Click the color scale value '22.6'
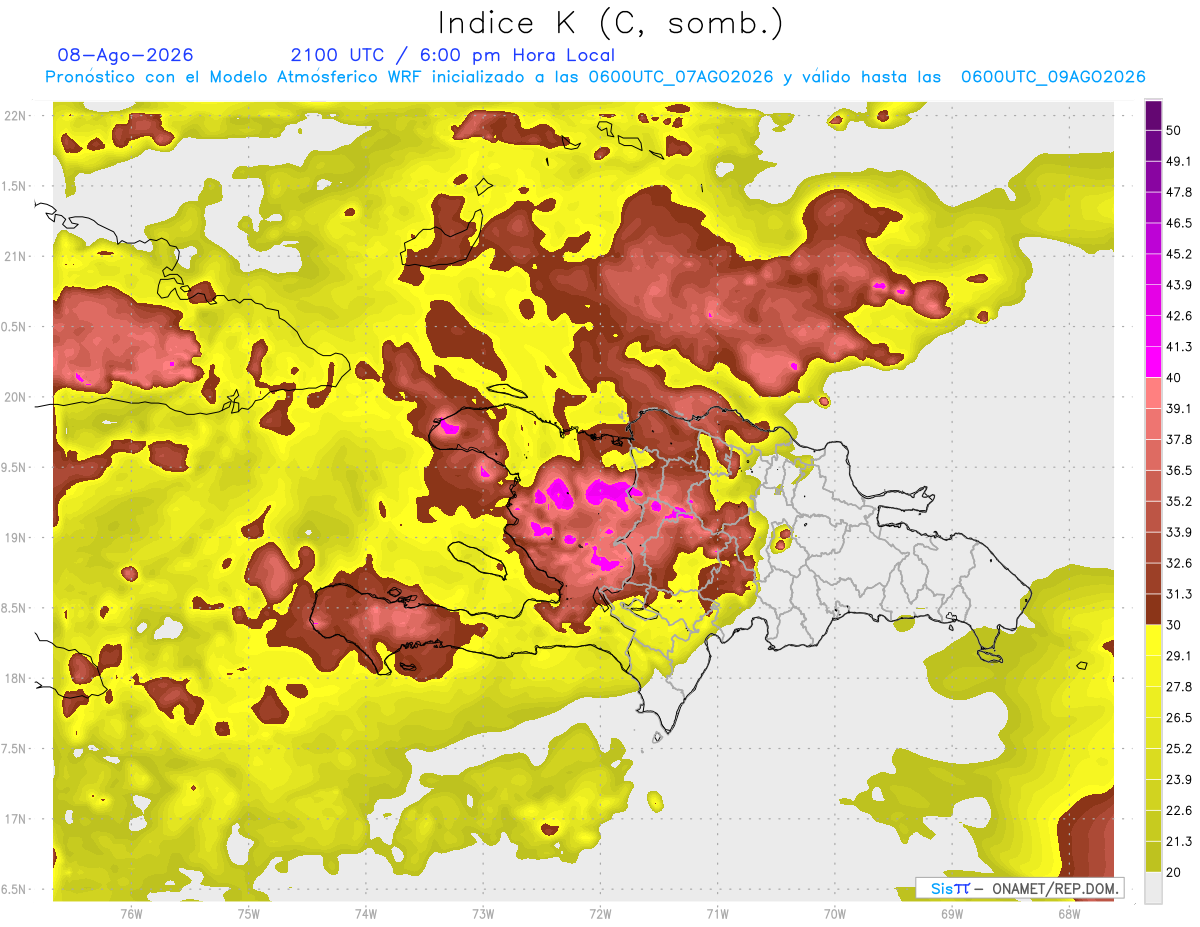 1179,810
